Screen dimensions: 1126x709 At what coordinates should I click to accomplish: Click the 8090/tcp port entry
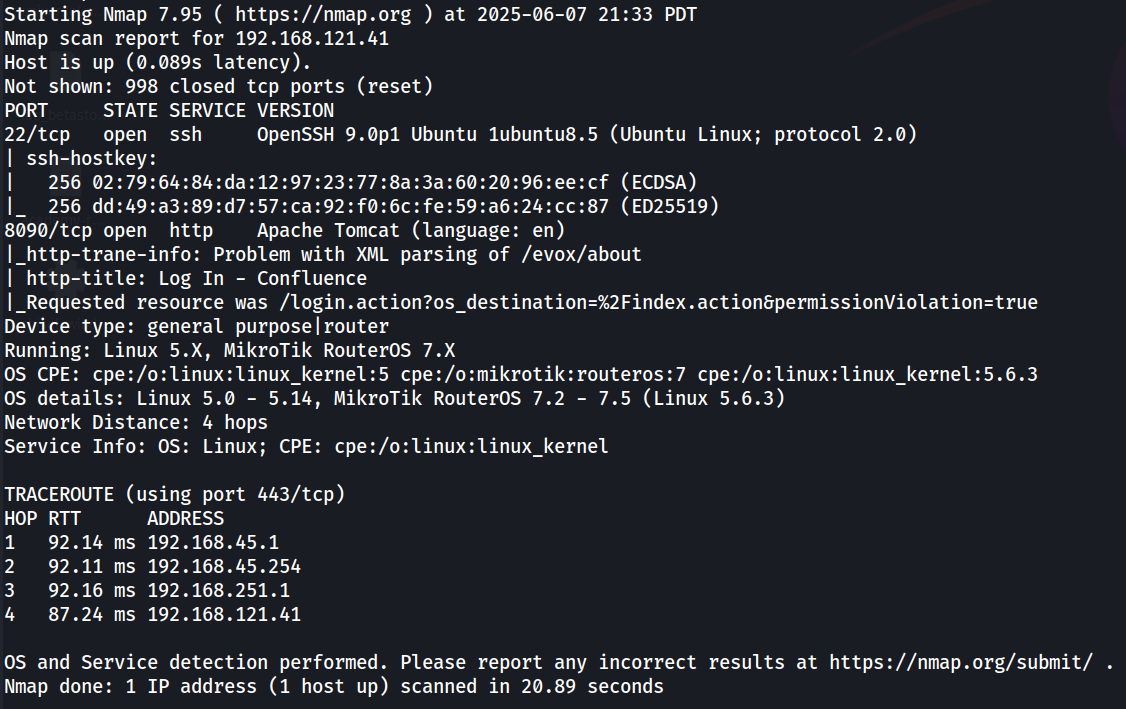[42, 230]
